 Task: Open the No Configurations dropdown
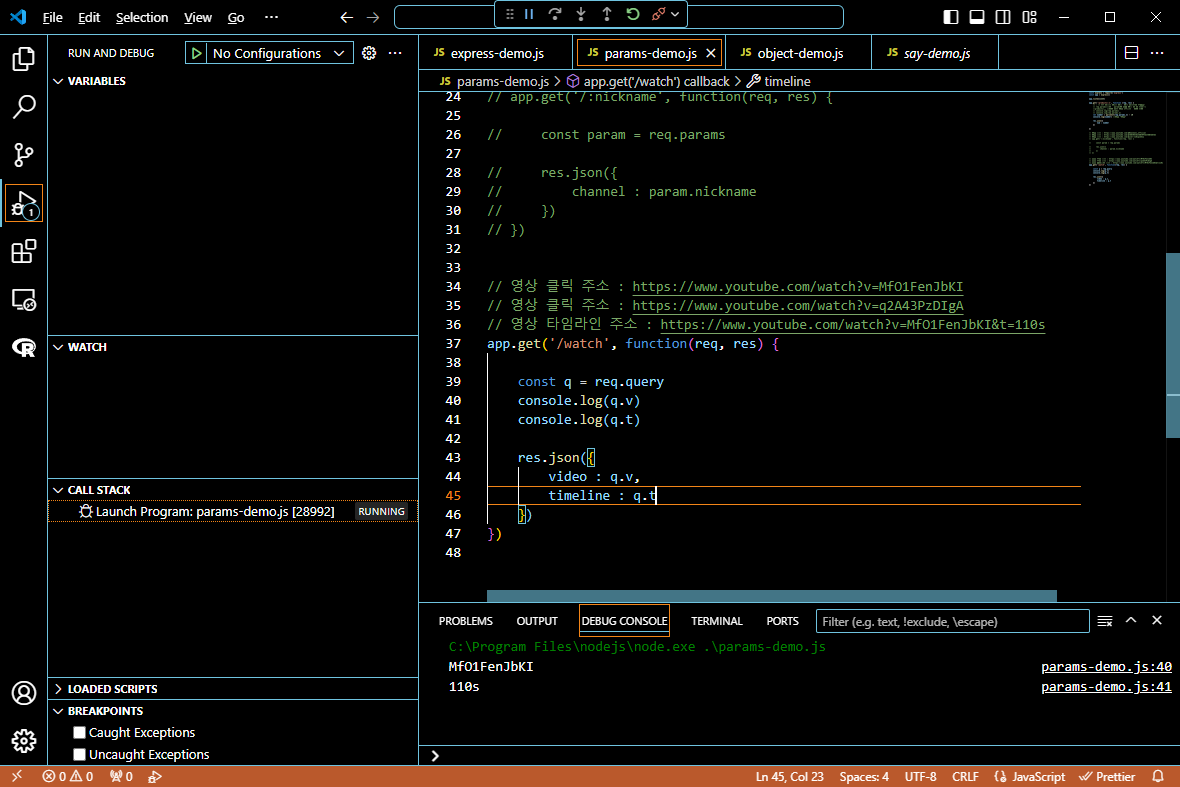click(278, 53)
